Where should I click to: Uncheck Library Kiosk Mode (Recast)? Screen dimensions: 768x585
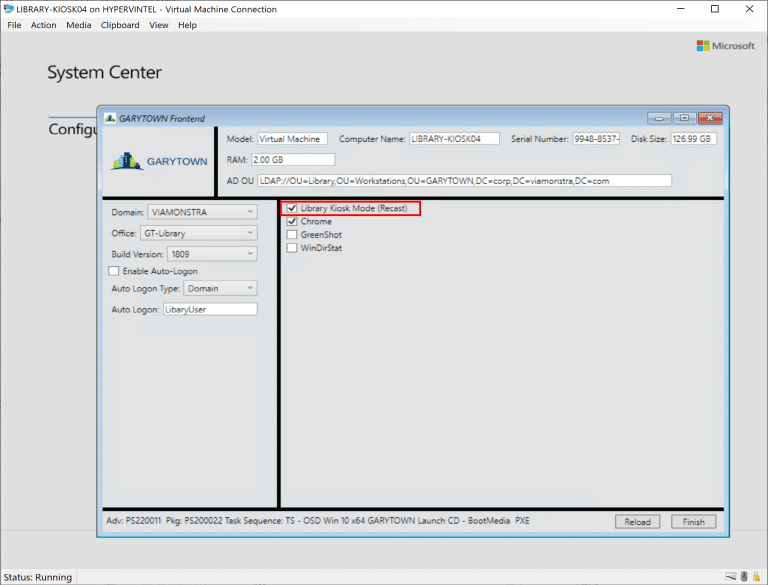292,209
